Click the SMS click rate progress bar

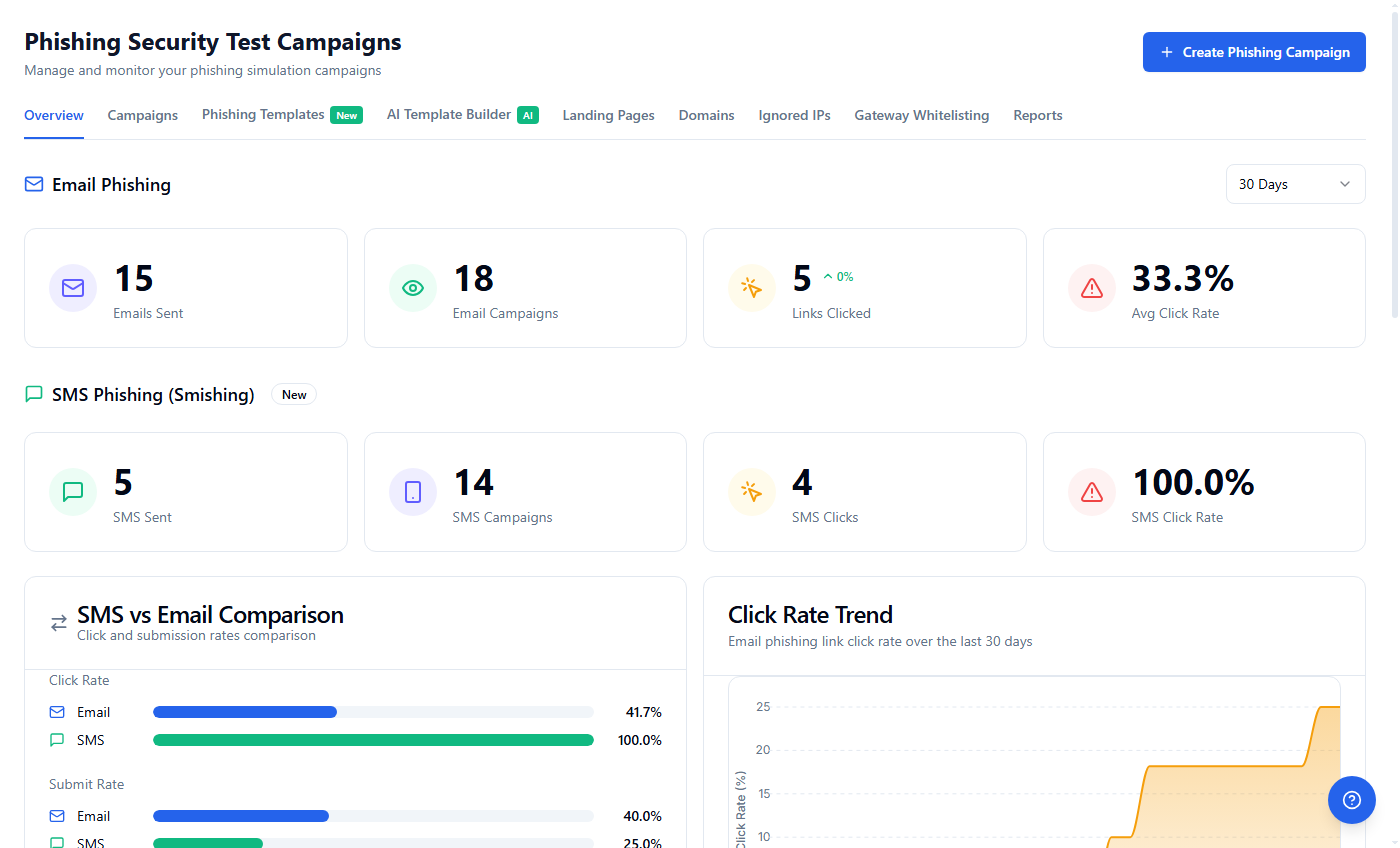[373, 740]
